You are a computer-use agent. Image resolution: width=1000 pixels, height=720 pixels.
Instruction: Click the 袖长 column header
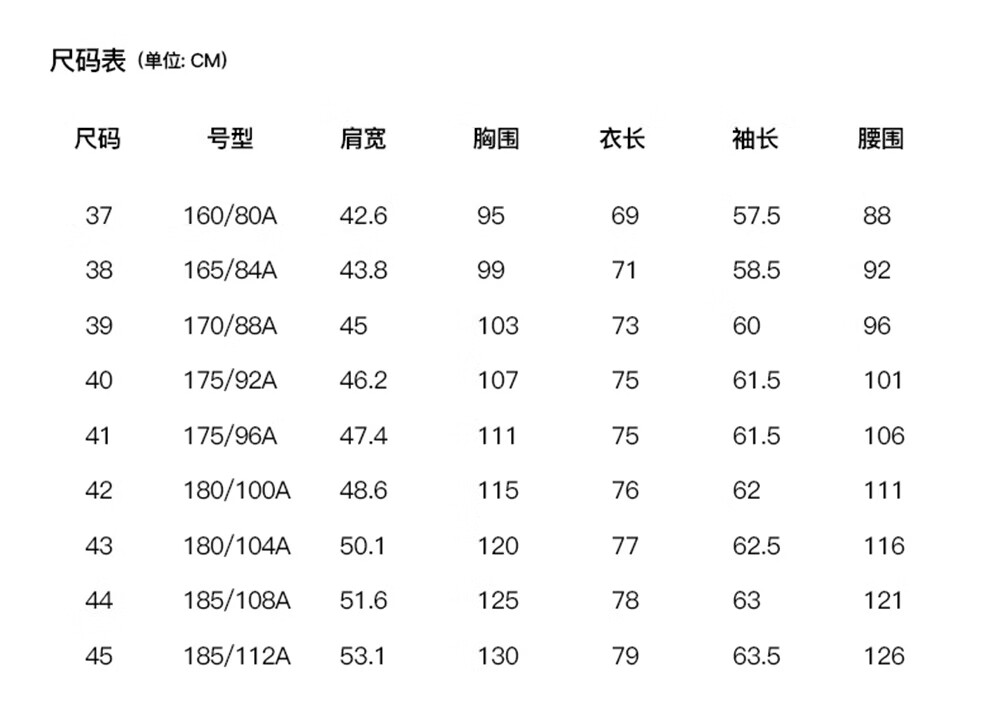coord(755,139)
